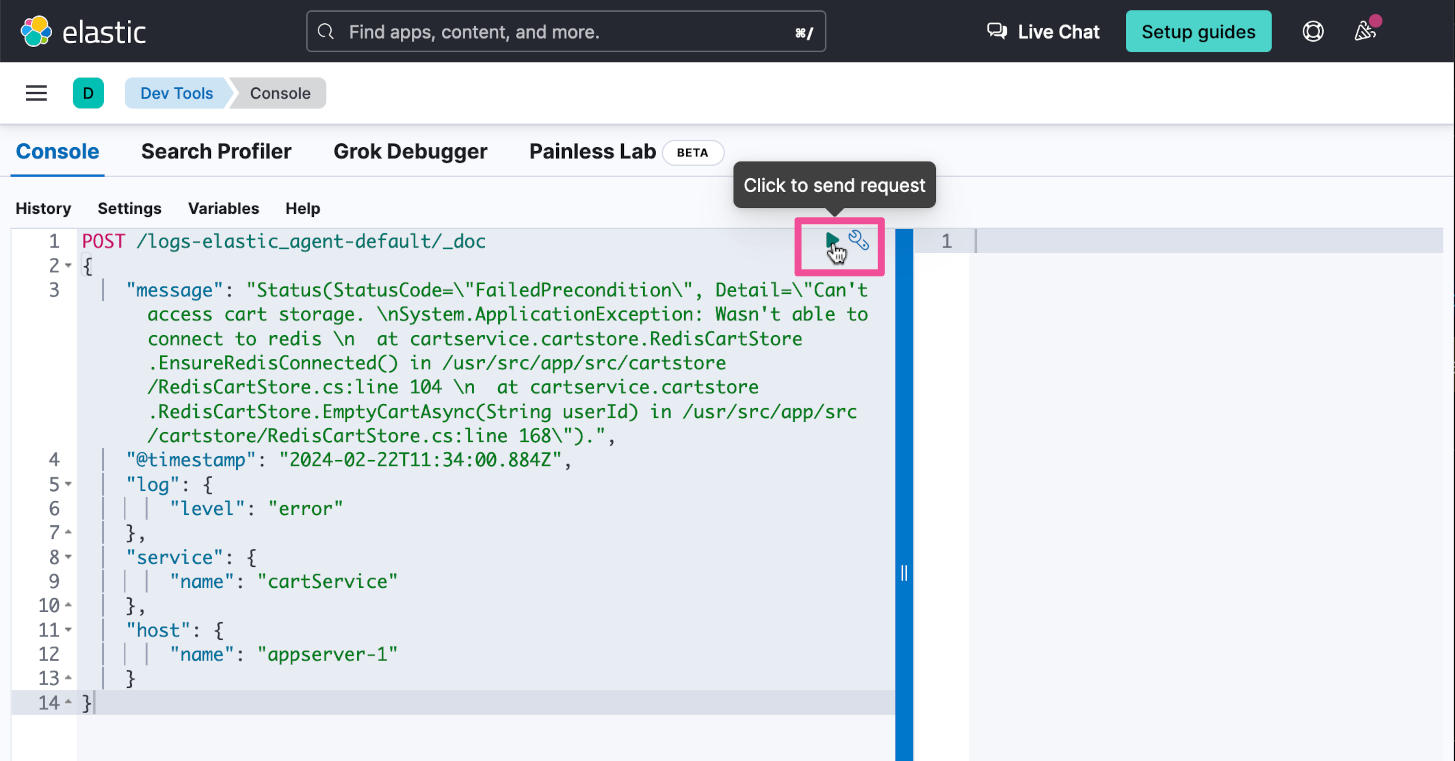This screenshot has width=1455, height=761.
Task: Collapse the "service" object fold arrow
Action: tap(68, 558)
